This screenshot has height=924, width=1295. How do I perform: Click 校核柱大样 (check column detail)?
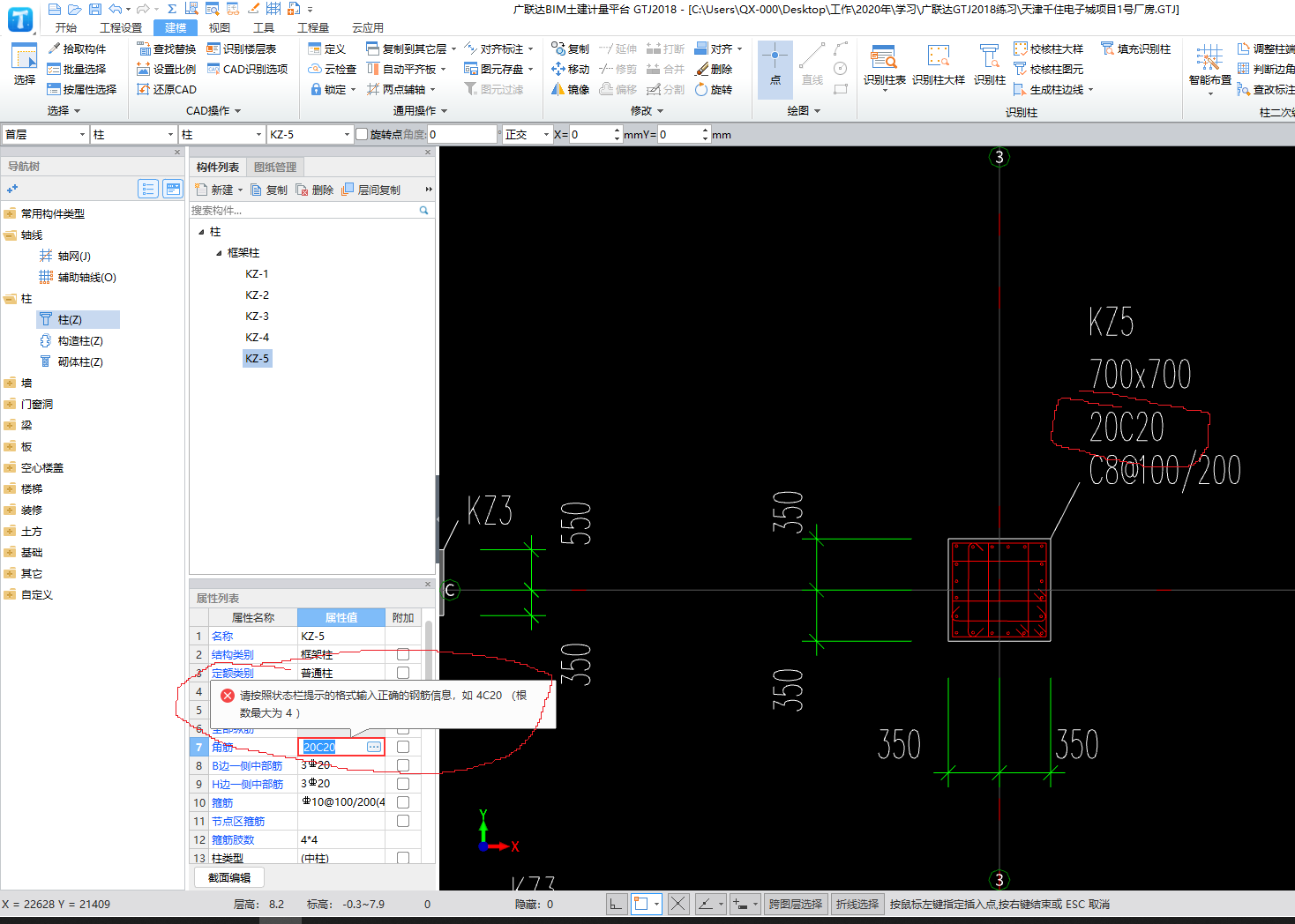(x=1048, y=48)
